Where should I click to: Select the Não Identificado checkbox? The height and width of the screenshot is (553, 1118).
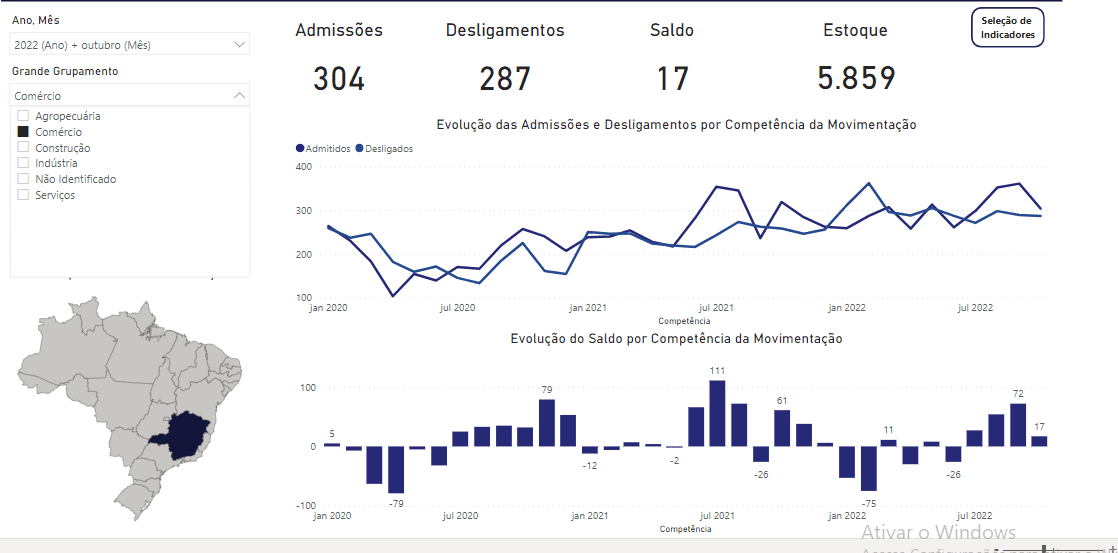[x=23, y=179]
